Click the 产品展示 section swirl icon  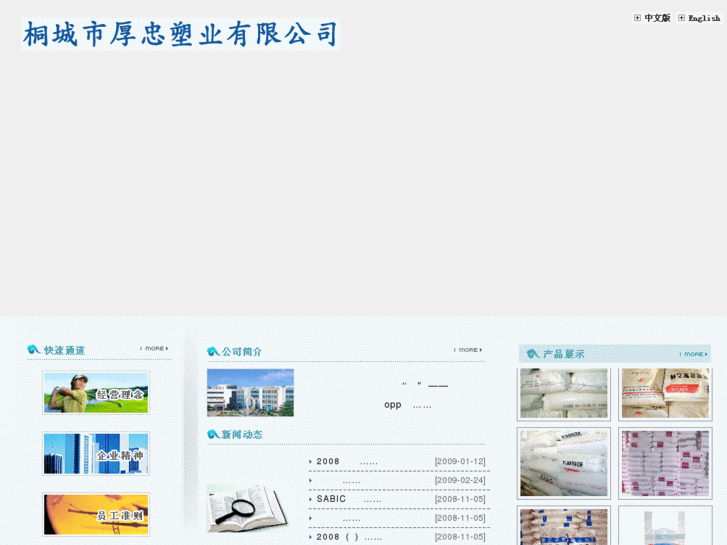[x=533, y=354]
